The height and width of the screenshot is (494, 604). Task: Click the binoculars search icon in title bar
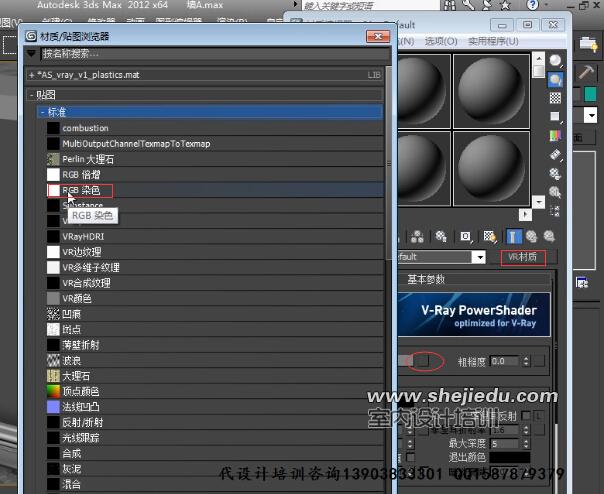[450, 5]
